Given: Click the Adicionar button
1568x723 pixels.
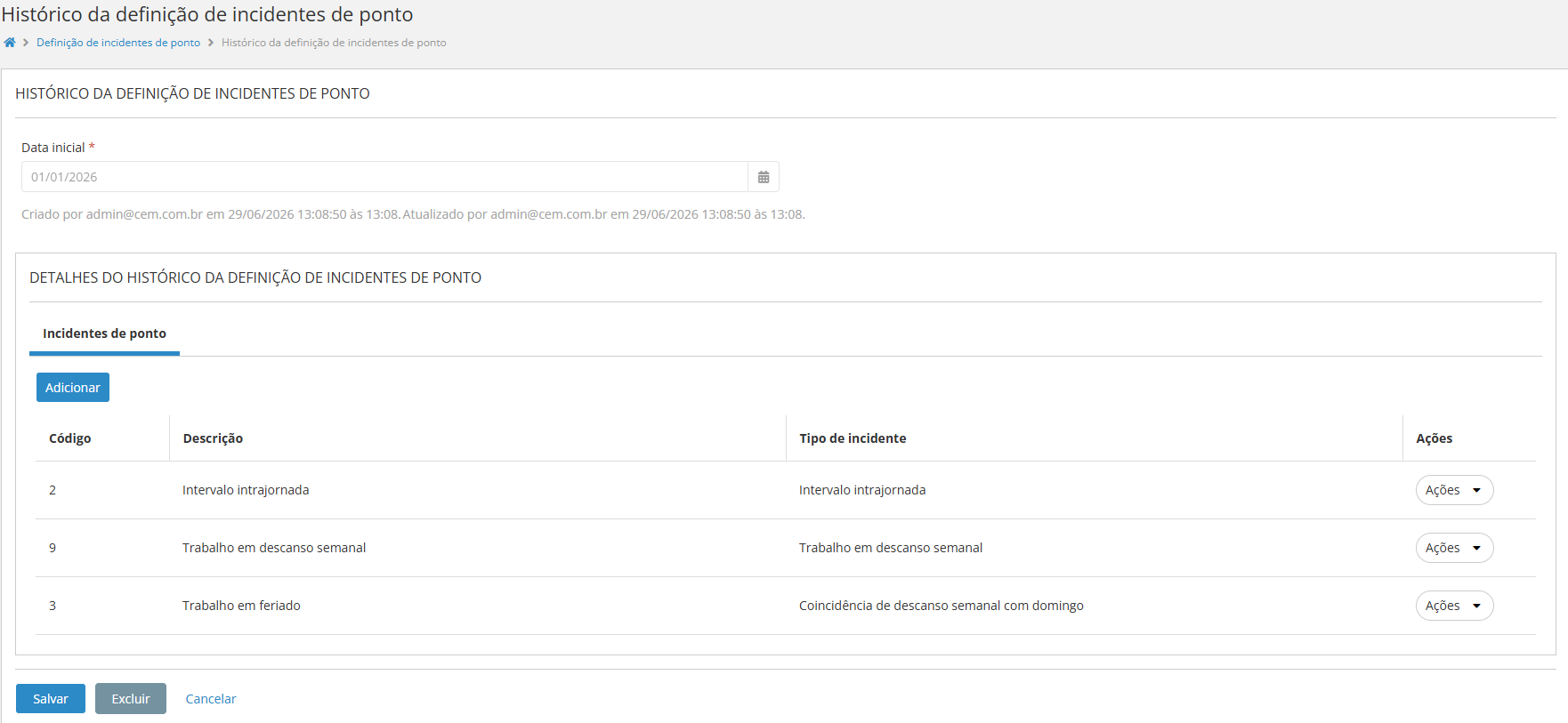Looking at the screenshot, I should [73, 388].
